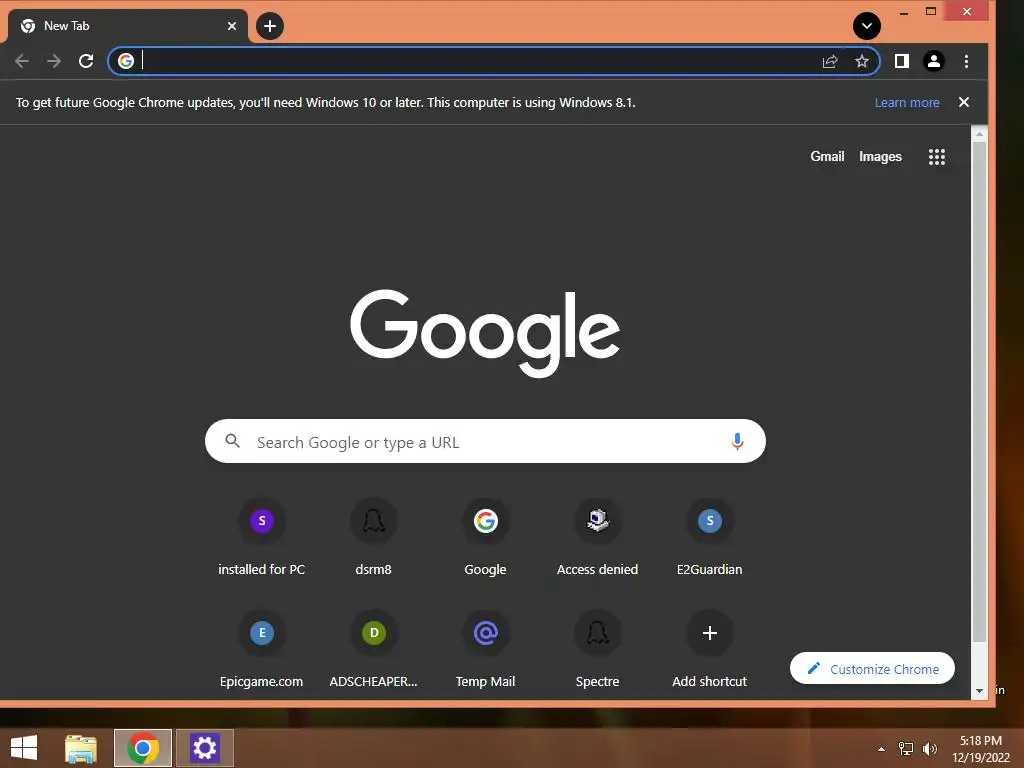This screenshot has height=768, width=1024.
Task: Open Google apps grid
Action: 937,157
